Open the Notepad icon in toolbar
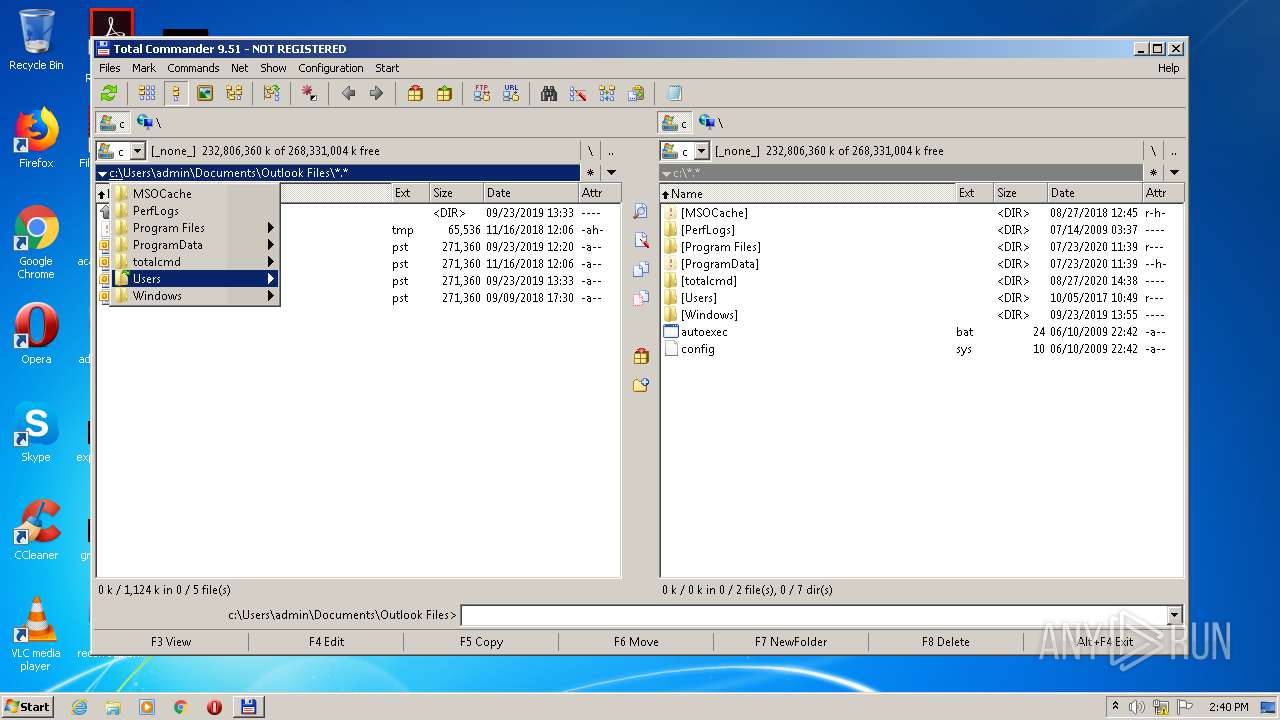Screen dimensions: 1280x720 click(674, 93)
